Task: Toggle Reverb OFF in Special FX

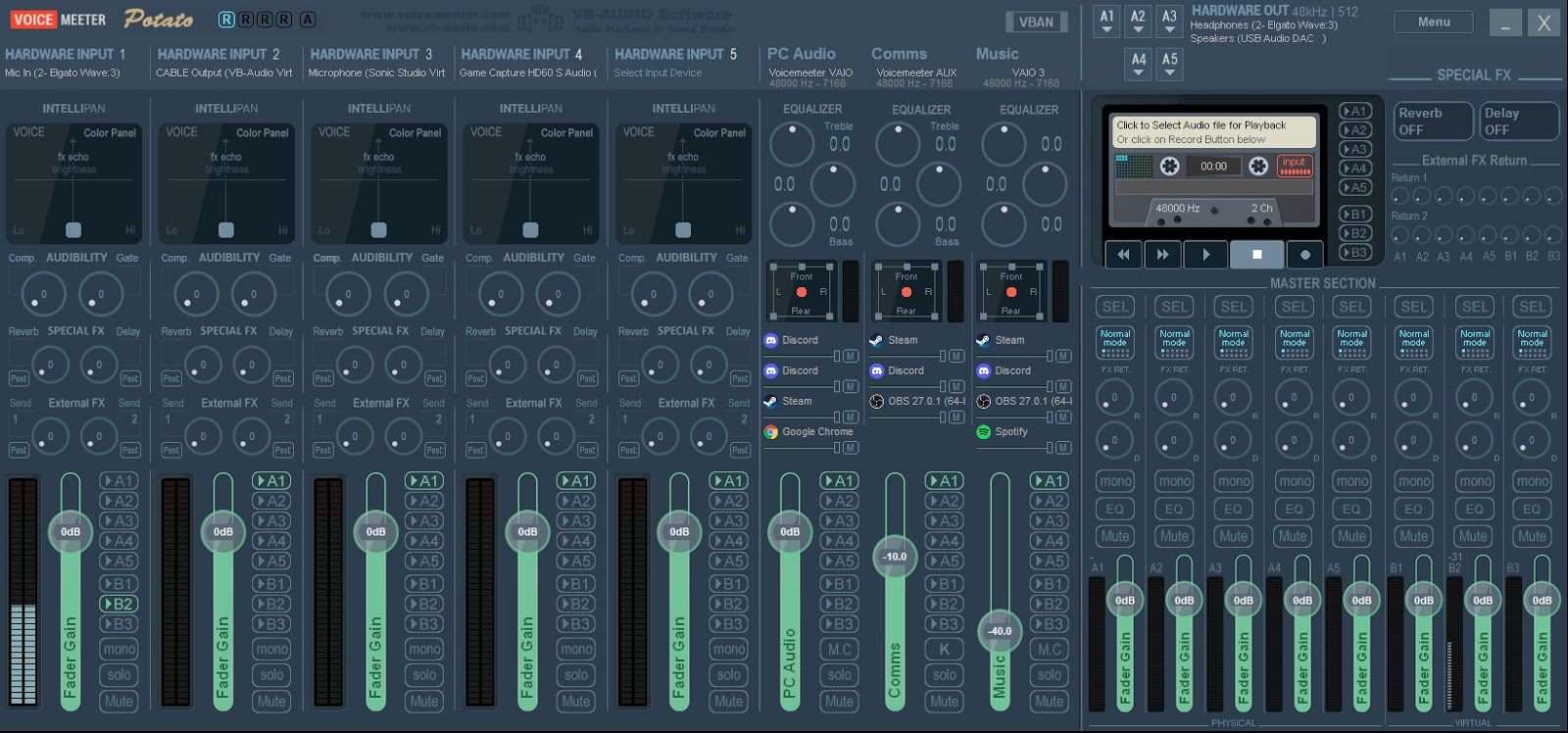Action: pos(1433,121)
